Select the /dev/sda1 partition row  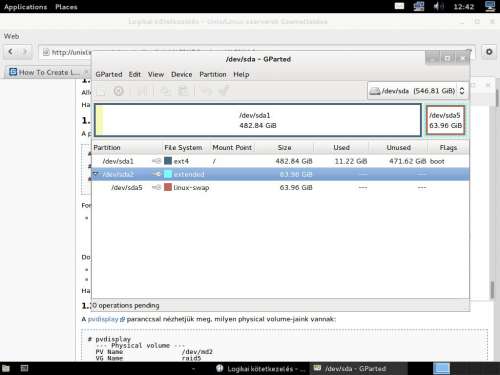pos(281,161)
